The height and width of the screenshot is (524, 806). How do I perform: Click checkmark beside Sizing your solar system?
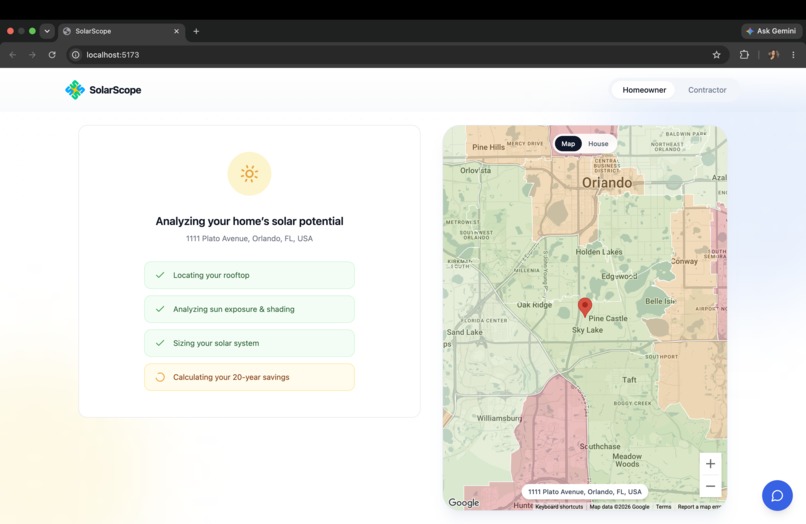click(160, 343)
